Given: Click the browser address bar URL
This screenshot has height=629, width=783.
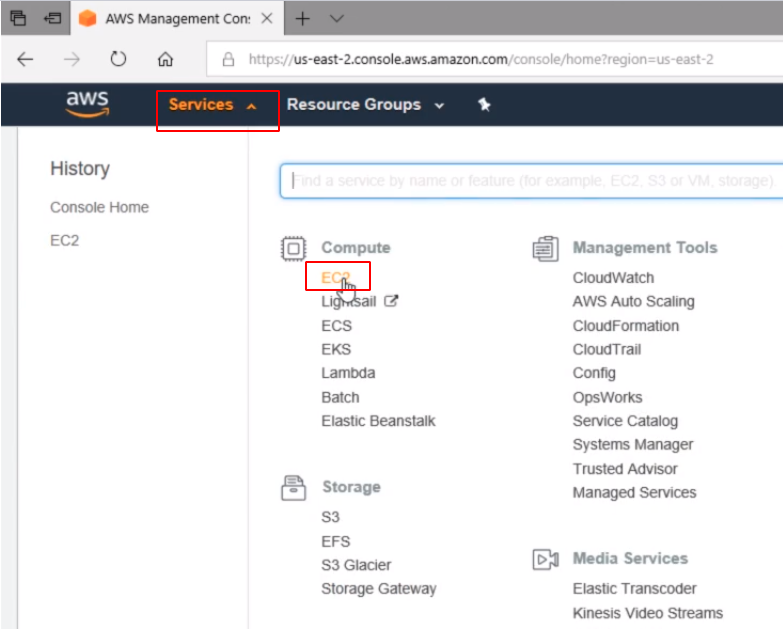Looking at the screenshot, I should tap(480, 59).
